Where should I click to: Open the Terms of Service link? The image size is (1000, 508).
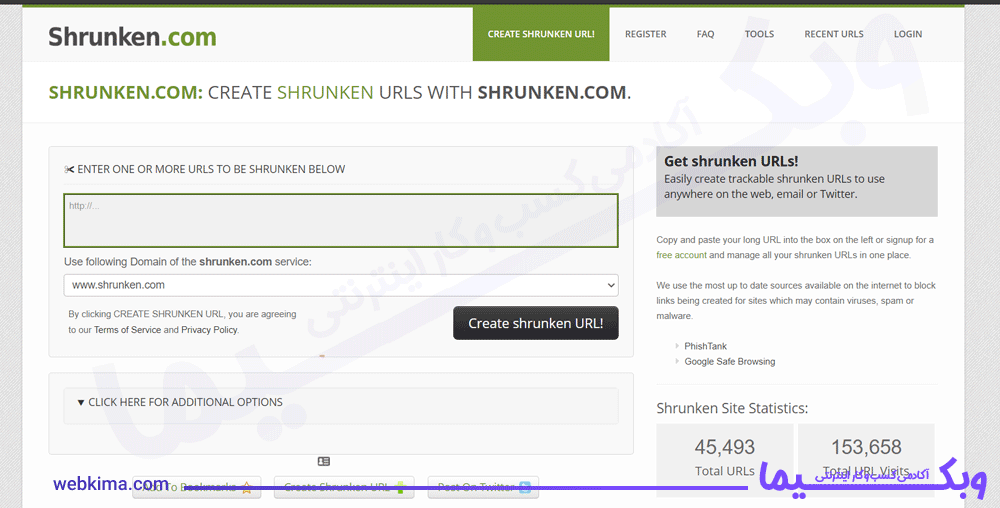click(128, 330)
